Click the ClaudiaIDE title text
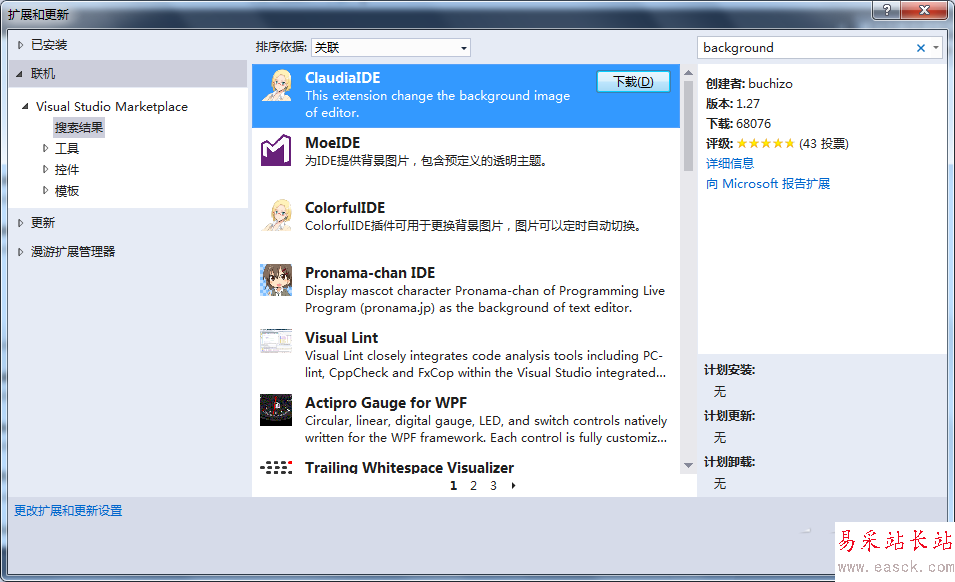Screen dimensions: 955x582 pos(342,78)
